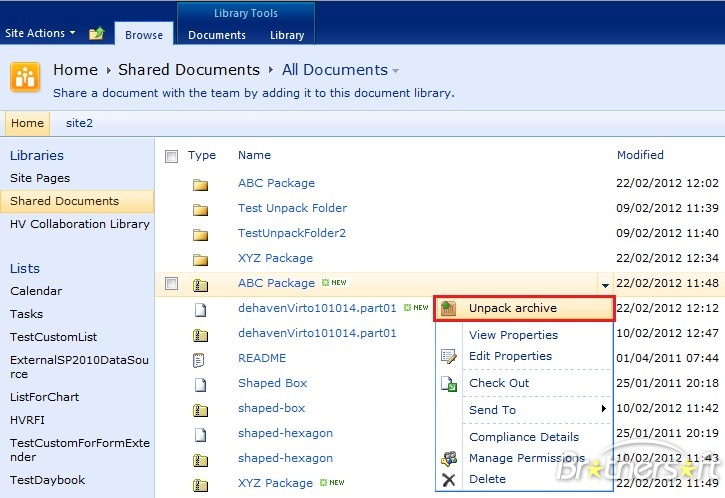Click the red X Delete icon
This screenshot has height=498, width=725.
coord(449,479)
